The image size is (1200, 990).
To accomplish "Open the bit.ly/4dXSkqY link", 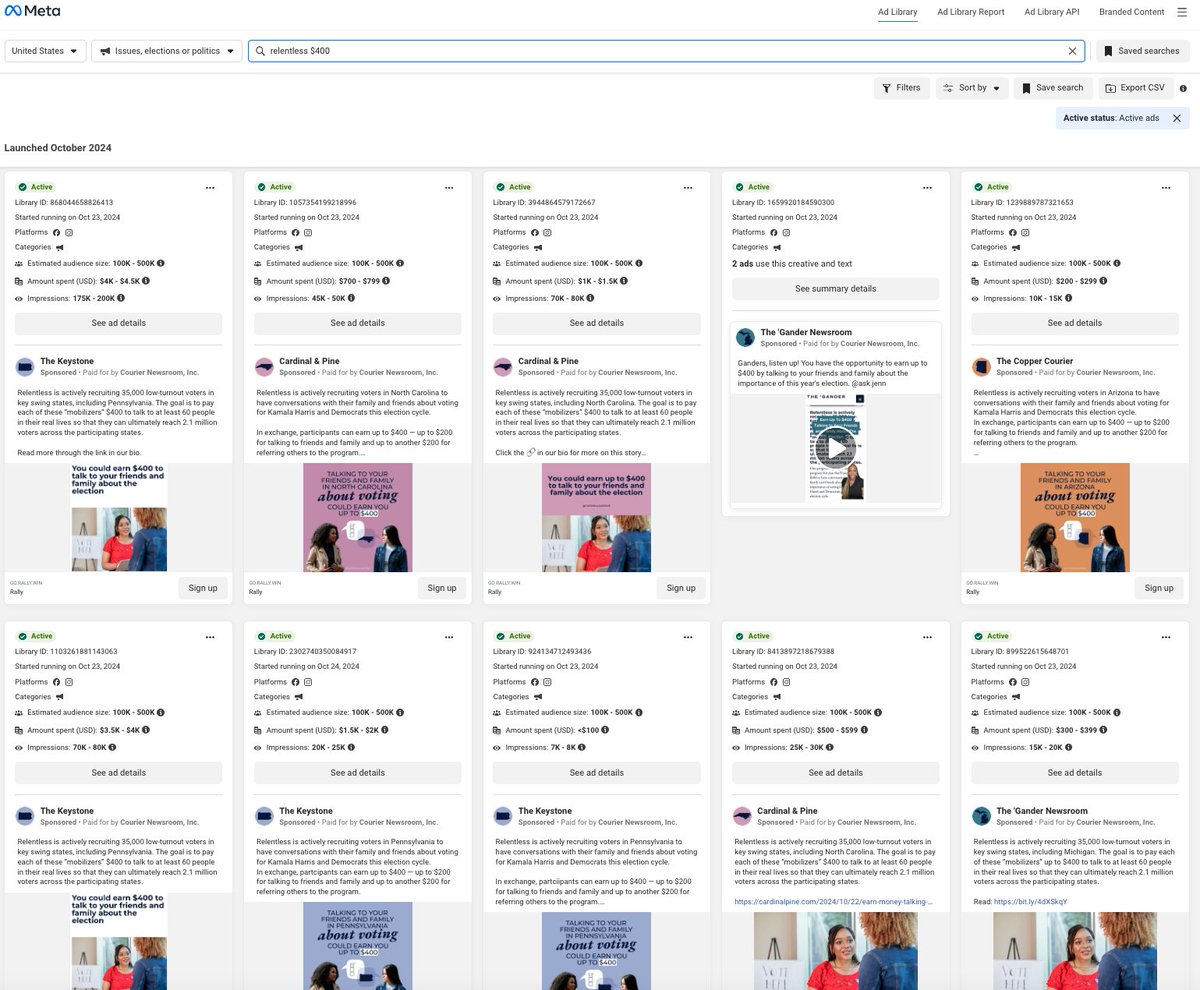I will click(x=1030, y=901).
